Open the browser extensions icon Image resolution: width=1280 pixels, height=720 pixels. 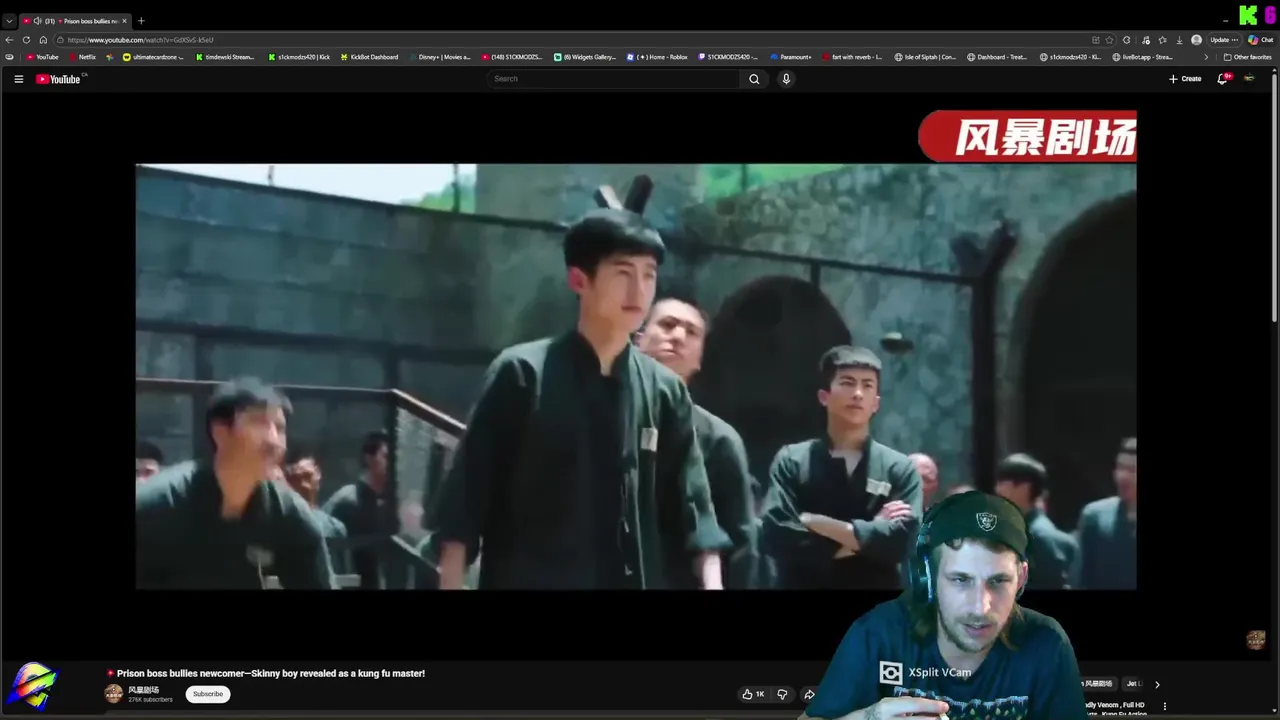click(x=1127, y=40)
